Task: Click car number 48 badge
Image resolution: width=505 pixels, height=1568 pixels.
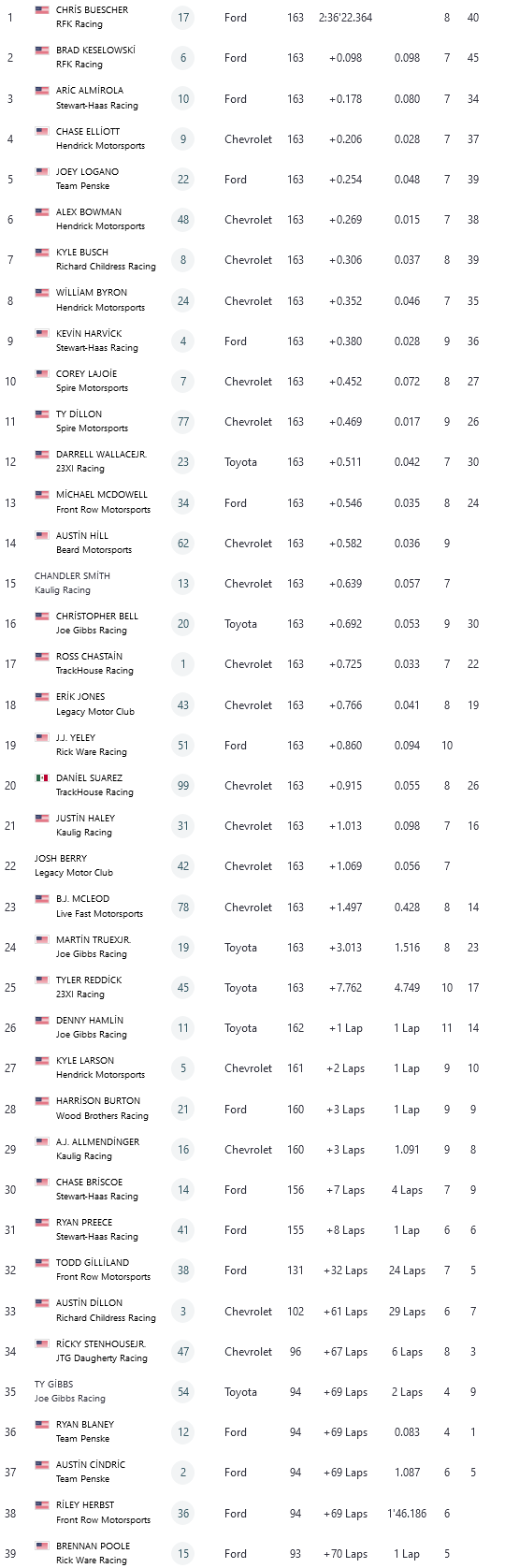Action: [x=183, y=220]
